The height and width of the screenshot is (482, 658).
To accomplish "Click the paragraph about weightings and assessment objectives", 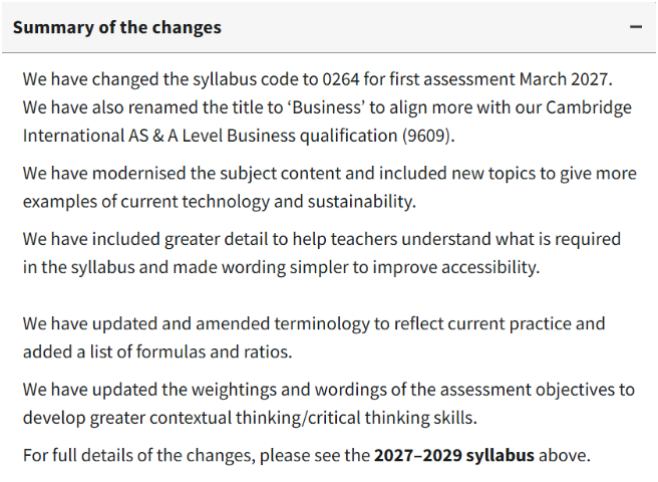I will tap(329, 404).
